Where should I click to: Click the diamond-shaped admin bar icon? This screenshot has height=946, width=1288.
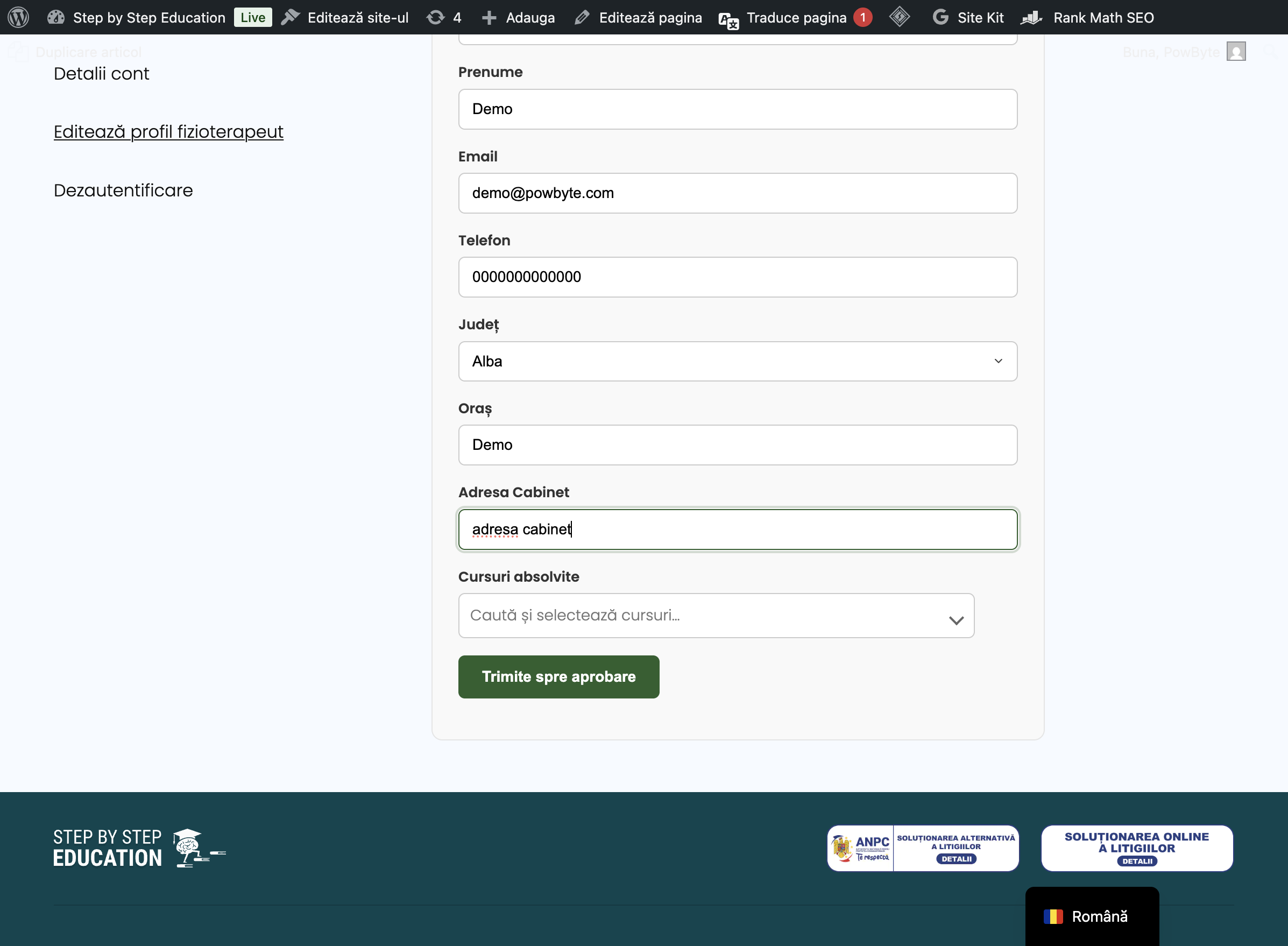coord(900,17)
